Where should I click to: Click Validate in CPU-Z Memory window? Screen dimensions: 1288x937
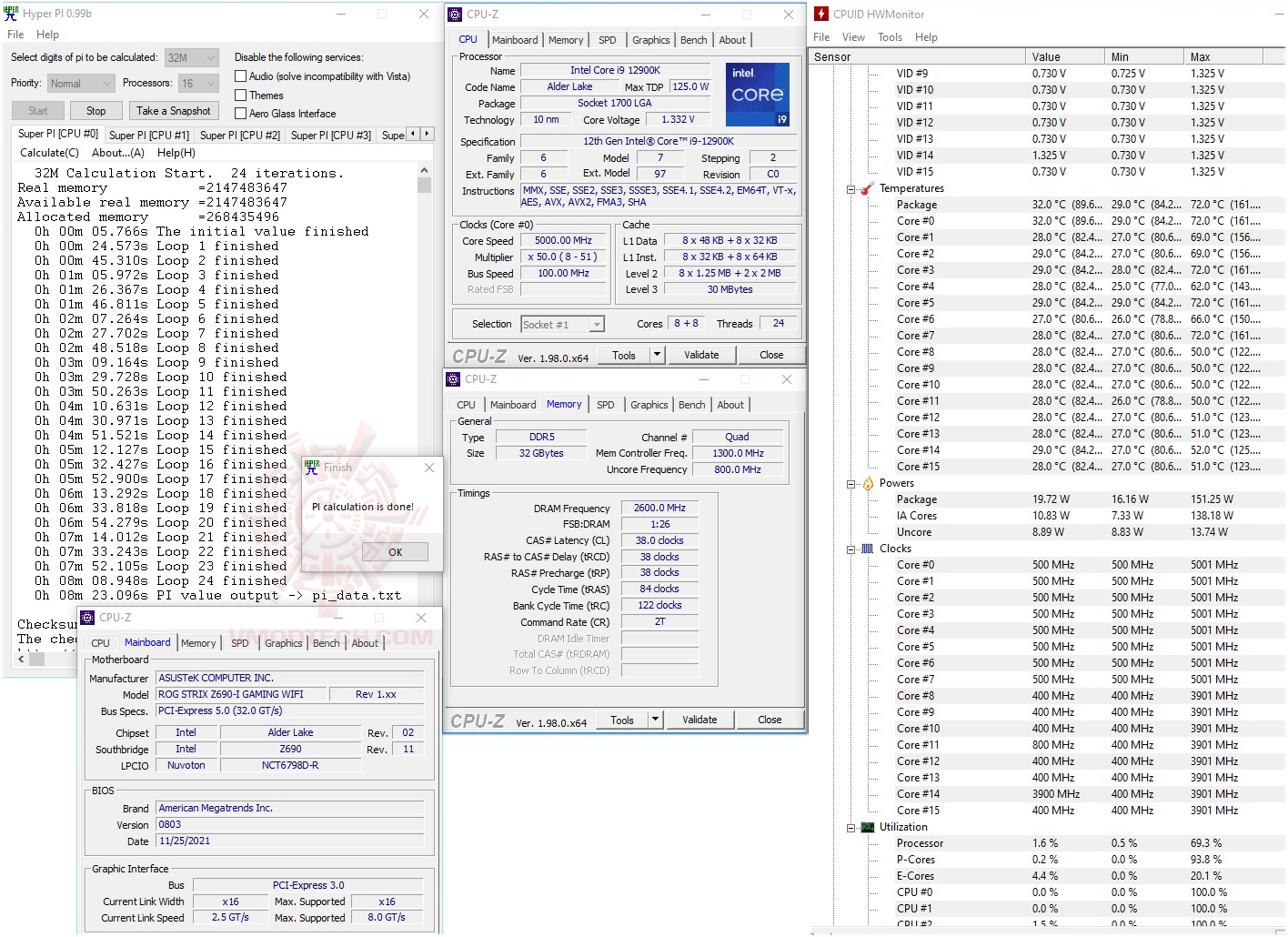tap(699, 720)
